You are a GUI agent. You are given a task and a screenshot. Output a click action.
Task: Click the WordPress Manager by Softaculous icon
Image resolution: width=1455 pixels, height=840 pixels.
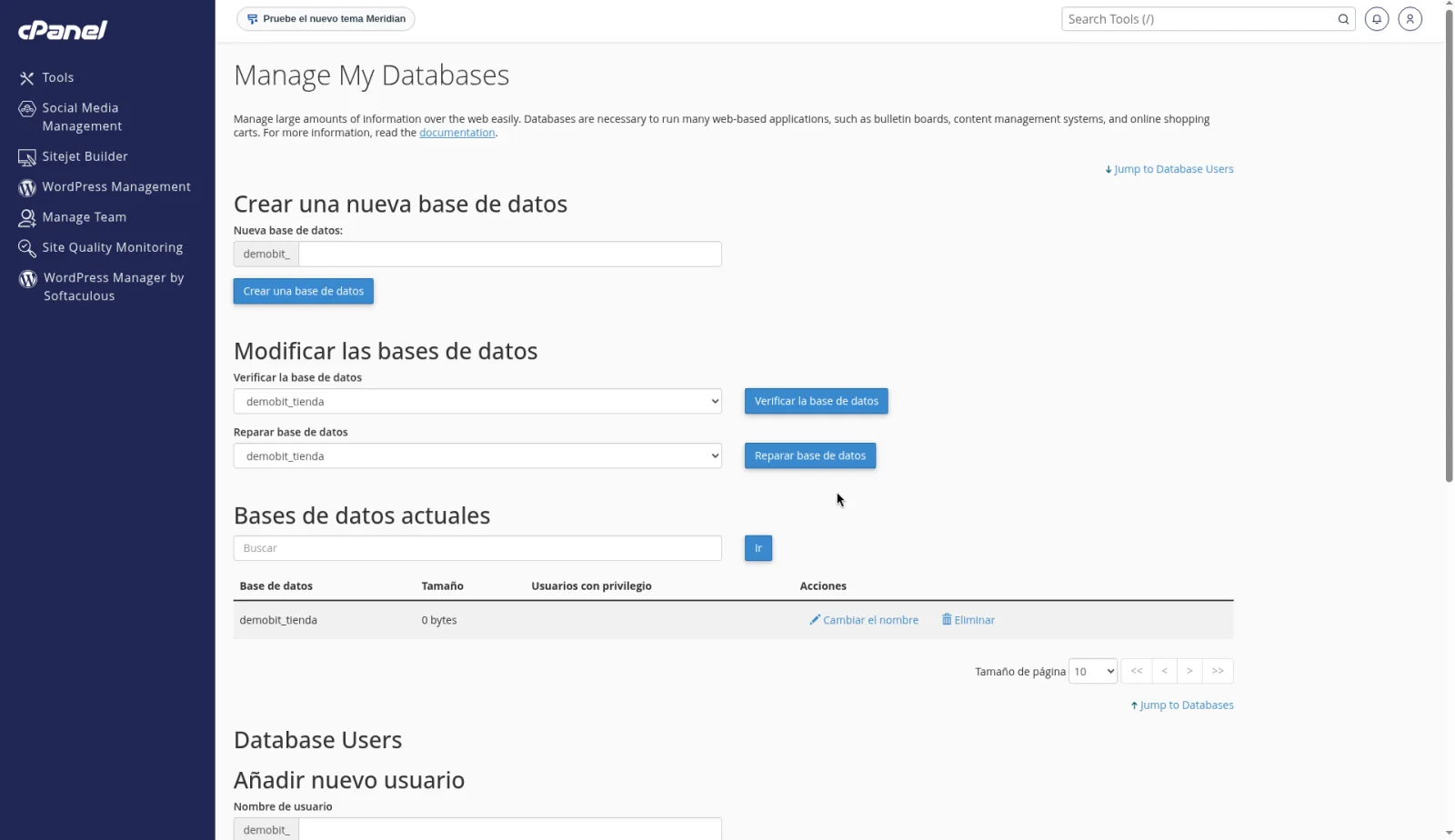[x=28, y=279]
